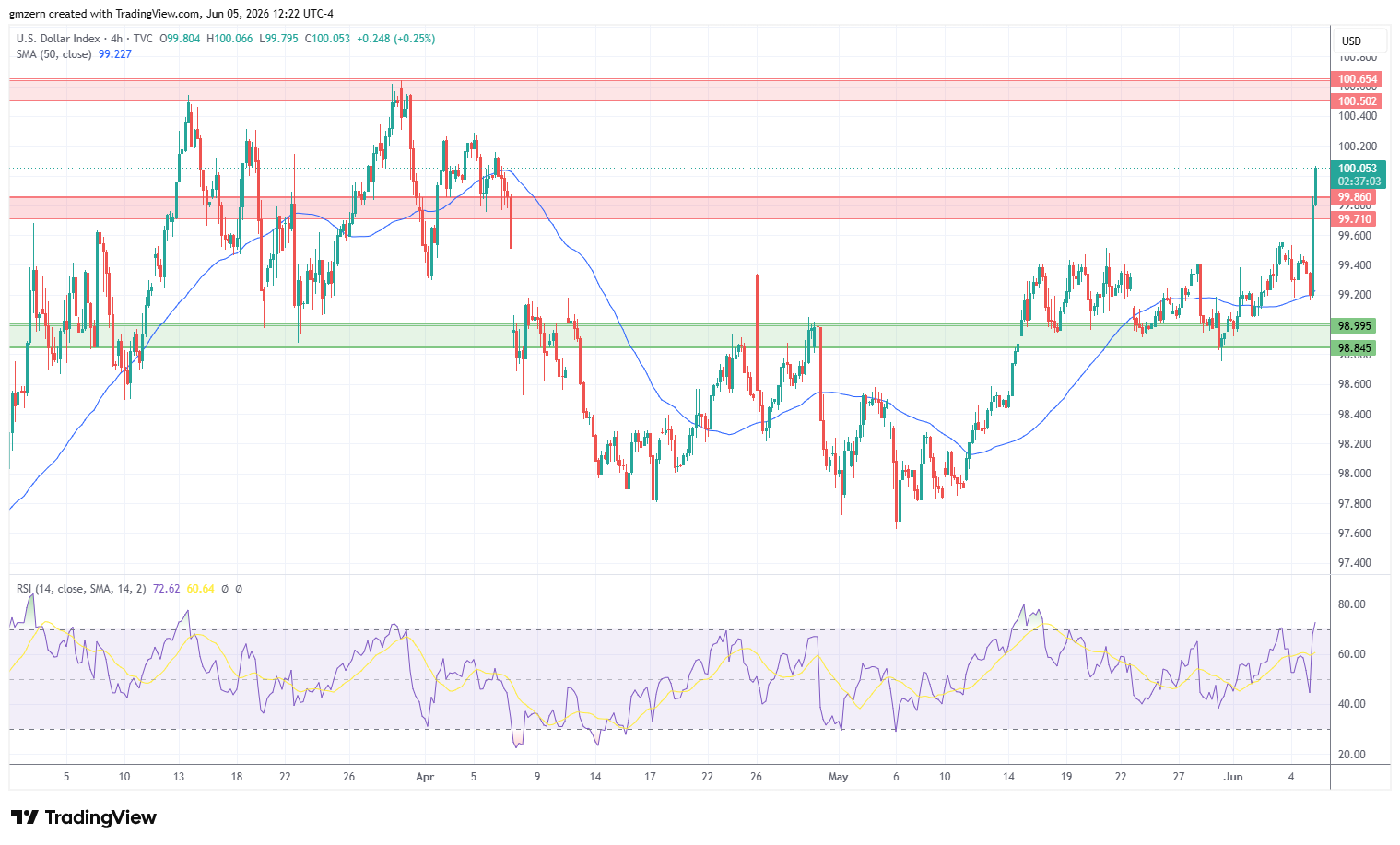Click the 99.400 tick on the price scale
The width and height of the screenshot is (1400, 845).
(x=1355, y=265)
